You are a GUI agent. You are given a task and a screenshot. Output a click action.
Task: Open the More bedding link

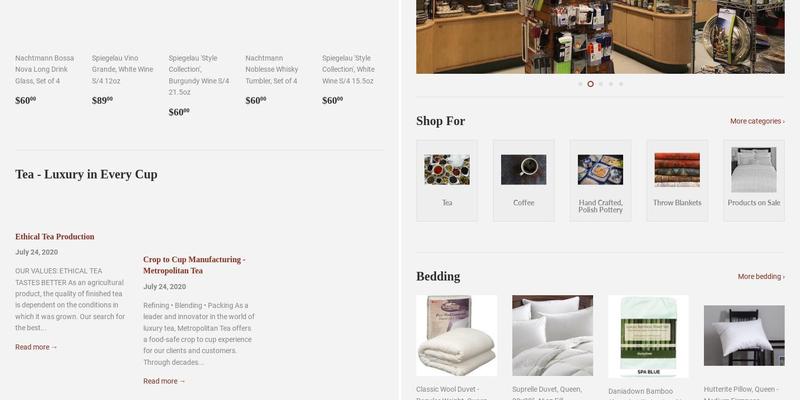pyautogui.click(x=761, y=277)
